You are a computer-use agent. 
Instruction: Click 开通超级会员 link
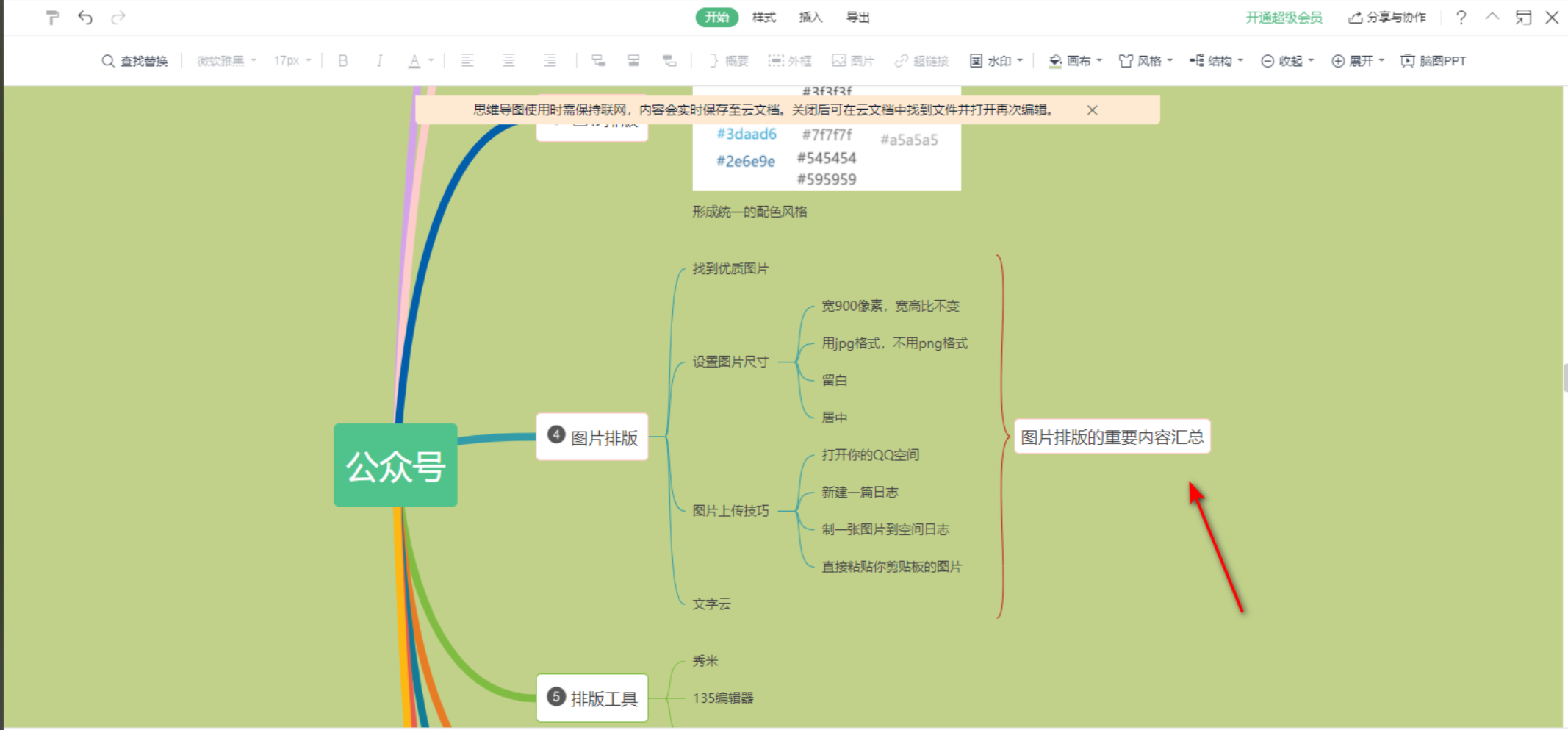[x=1284, y=18]
